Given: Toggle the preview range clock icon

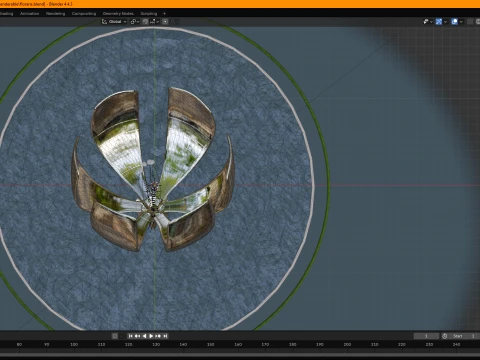Looking at the screenshot, I should [x=444, y=336].
